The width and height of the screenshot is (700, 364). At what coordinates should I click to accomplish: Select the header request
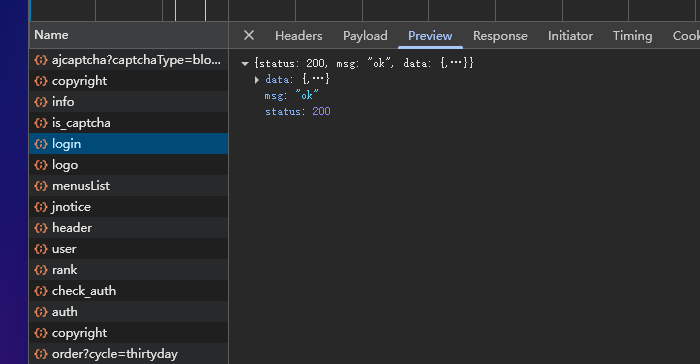point(129,228)
